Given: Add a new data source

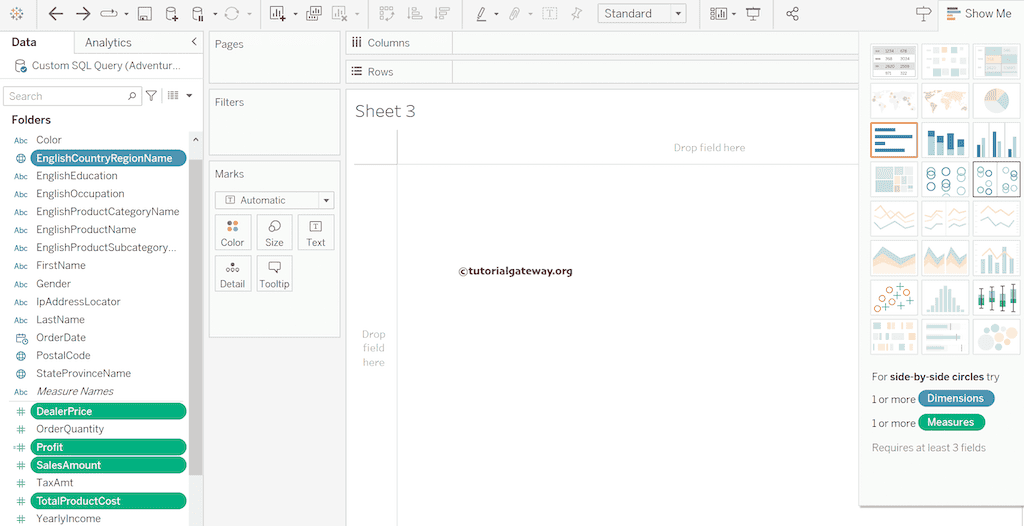Looking at the screenshot, I should [x=172, y=14].
